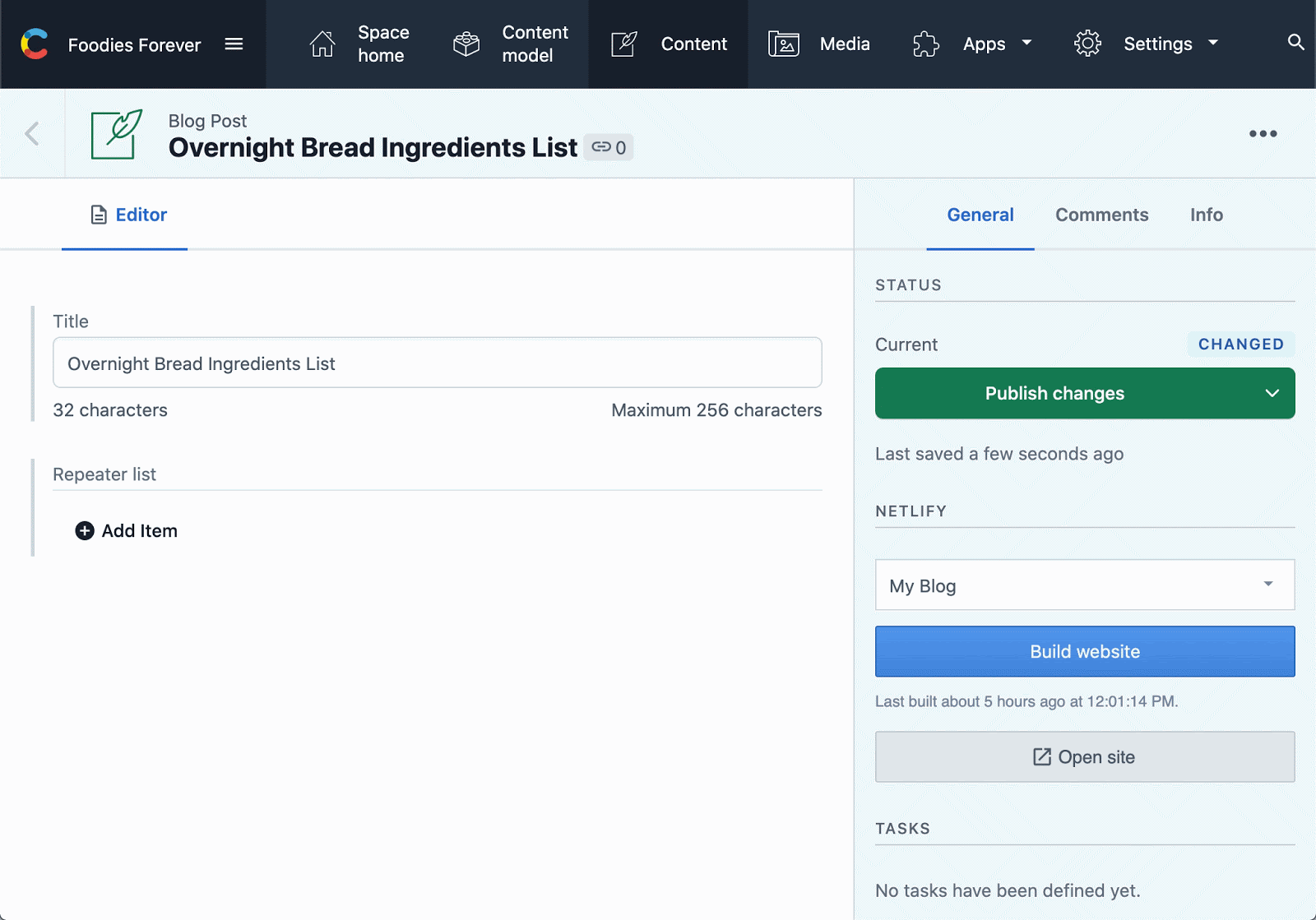Image resolution: width=1316 pixels, height=920 pixels.
Task: Open Content model from the box icon
Action: tap(466, 44)
